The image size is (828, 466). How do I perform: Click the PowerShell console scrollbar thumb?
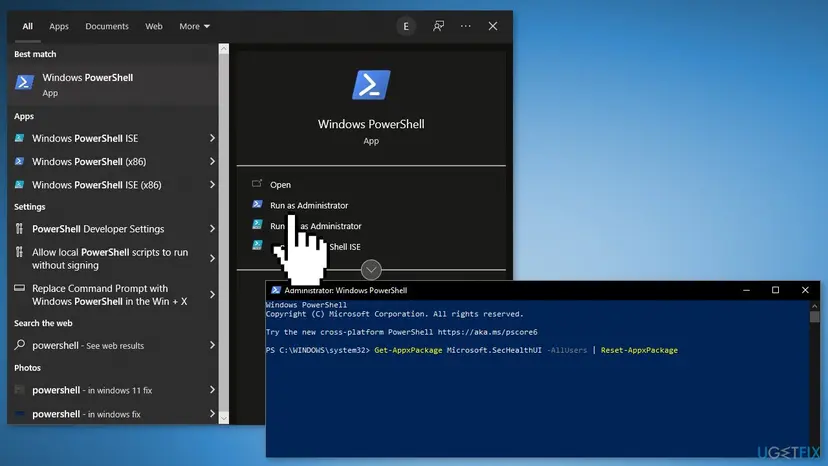[x=814, y=316]
